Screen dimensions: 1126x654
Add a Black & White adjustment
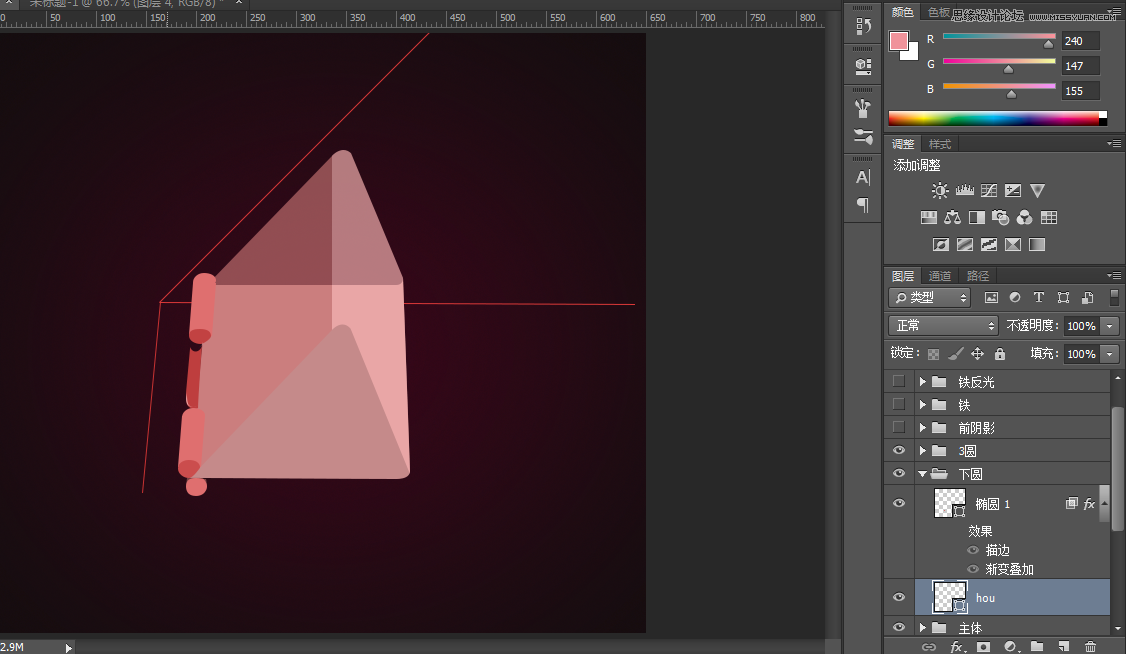[977, 217]
